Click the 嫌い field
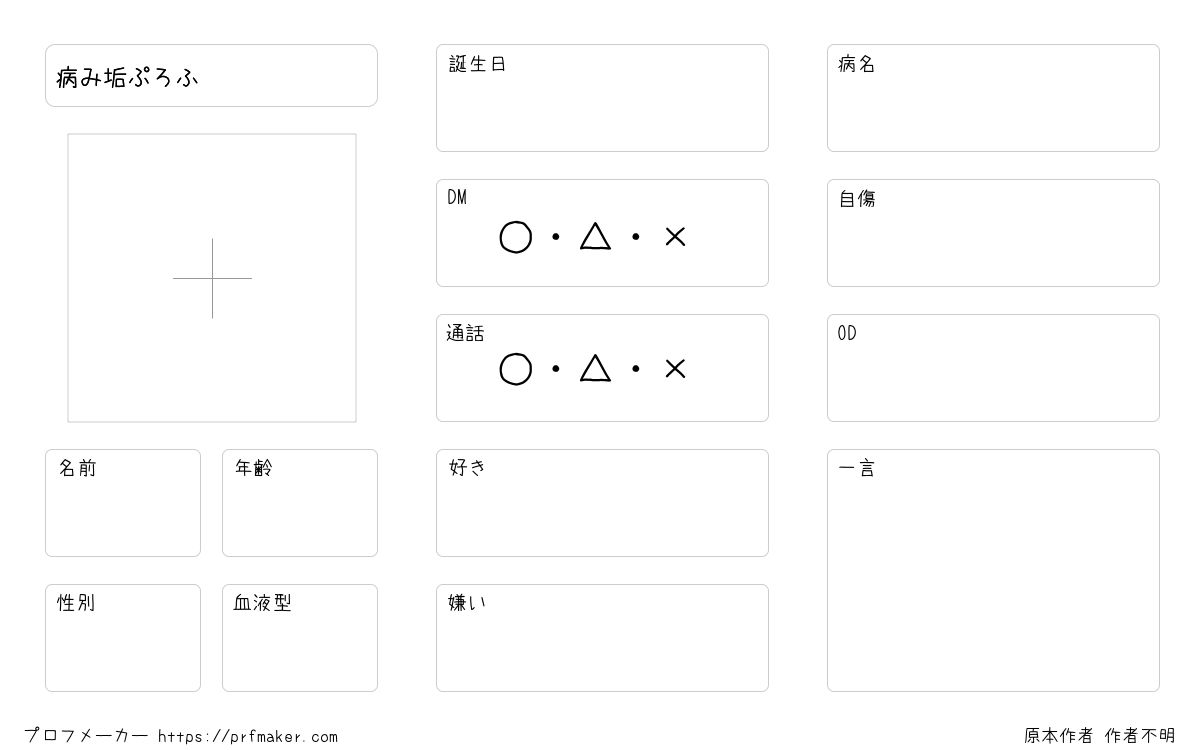The height and width of the screenshot is (750, 1200). 602,638
